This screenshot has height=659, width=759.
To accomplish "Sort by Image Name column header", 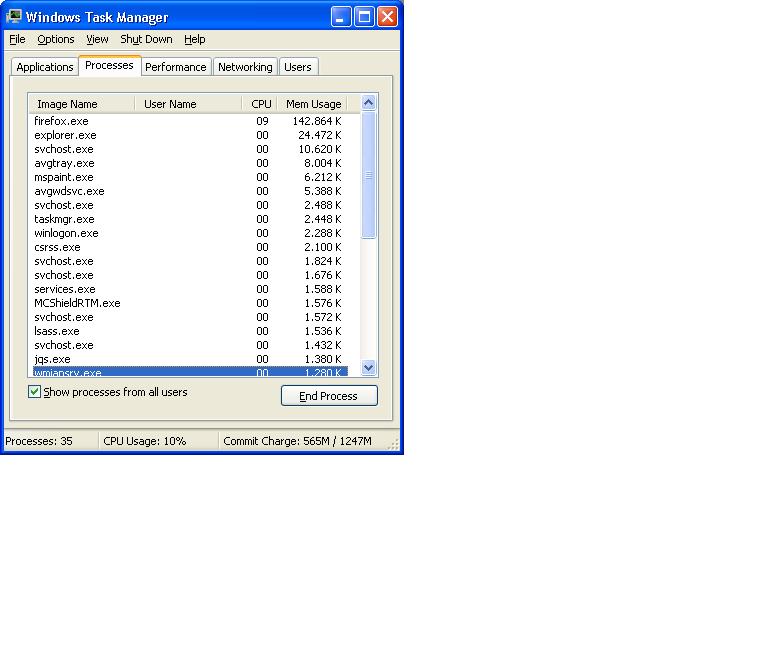I will (x=81, y=104).
